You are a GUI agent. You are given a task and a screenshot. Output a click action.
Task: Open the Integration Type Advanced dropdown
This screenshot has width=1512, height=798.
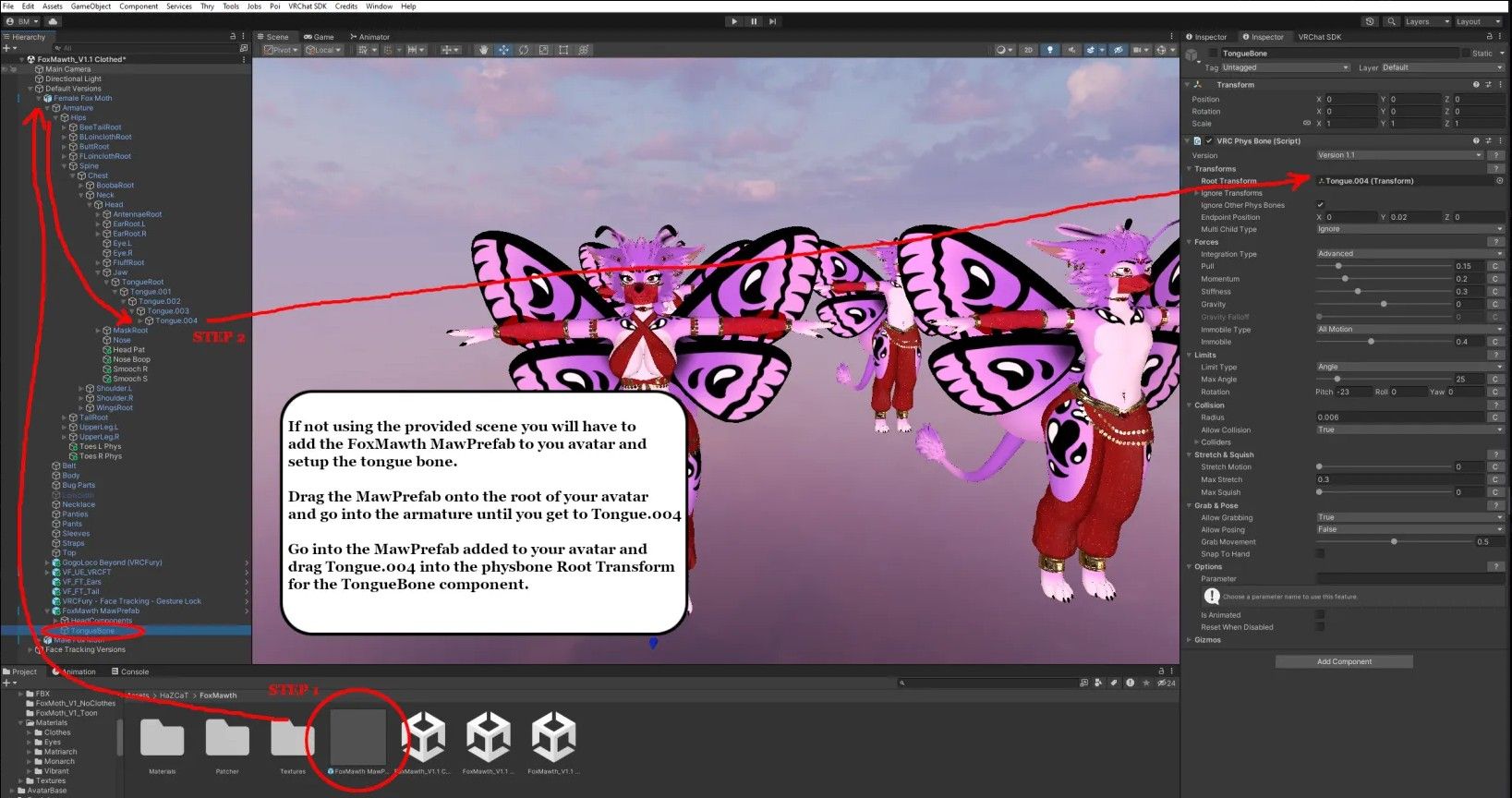(x=1409, y=253)
